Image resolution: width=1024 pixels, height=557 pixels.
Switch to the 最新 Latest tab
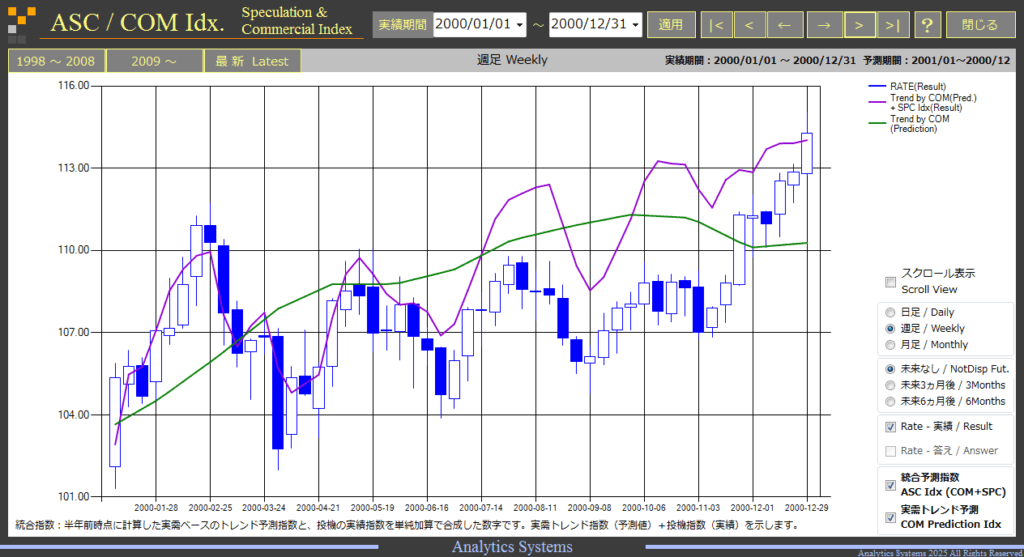pos(252,61)
